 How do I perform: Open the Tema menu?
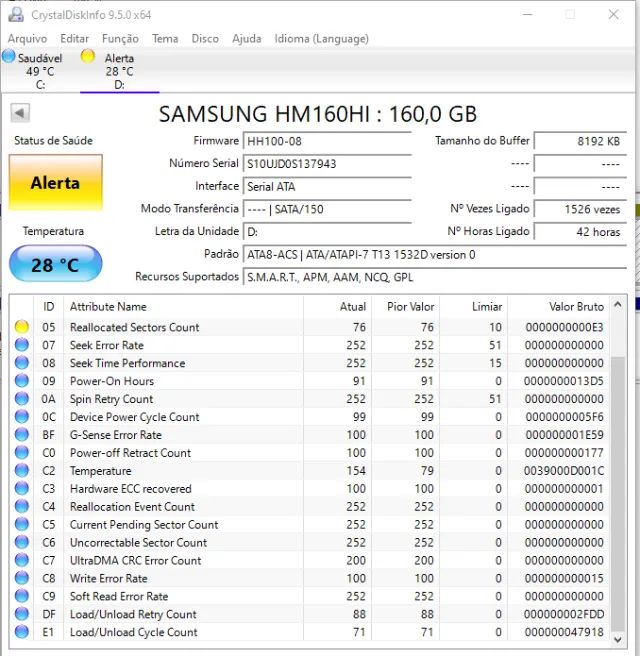coord(165,38)
